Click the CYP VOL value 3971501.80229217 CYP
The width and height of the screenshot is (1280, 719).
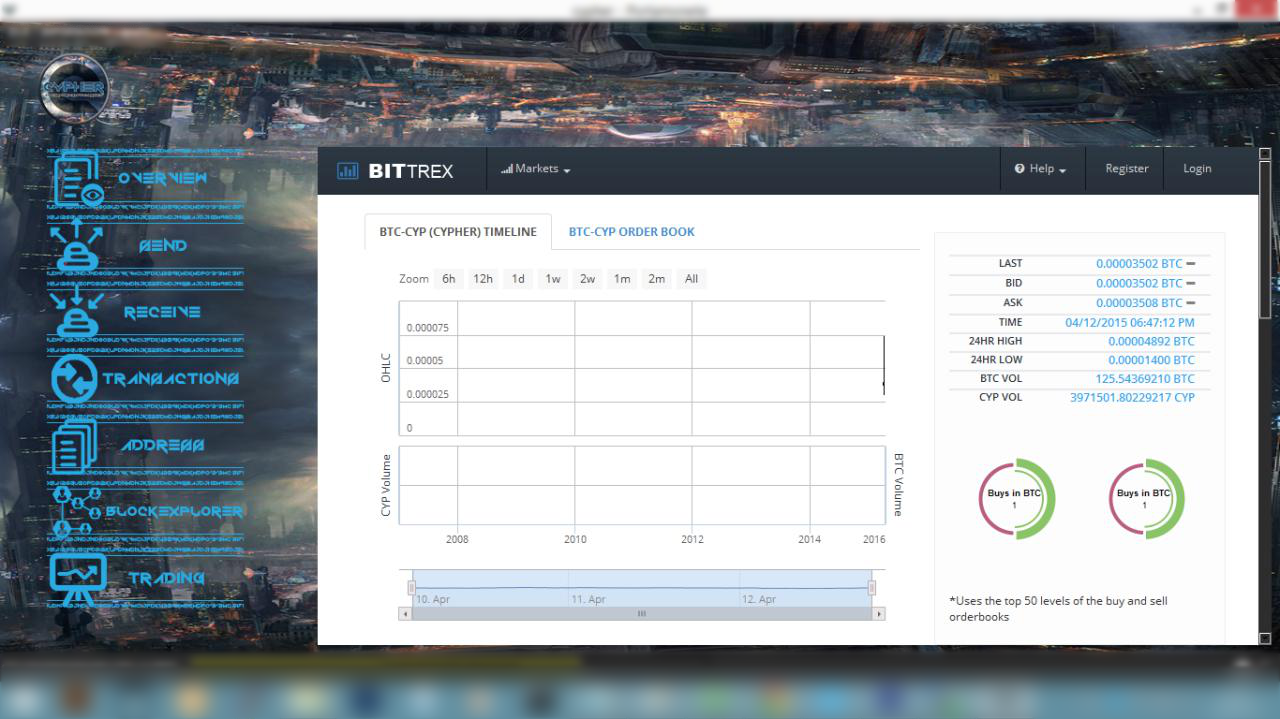pos(1132,398)
